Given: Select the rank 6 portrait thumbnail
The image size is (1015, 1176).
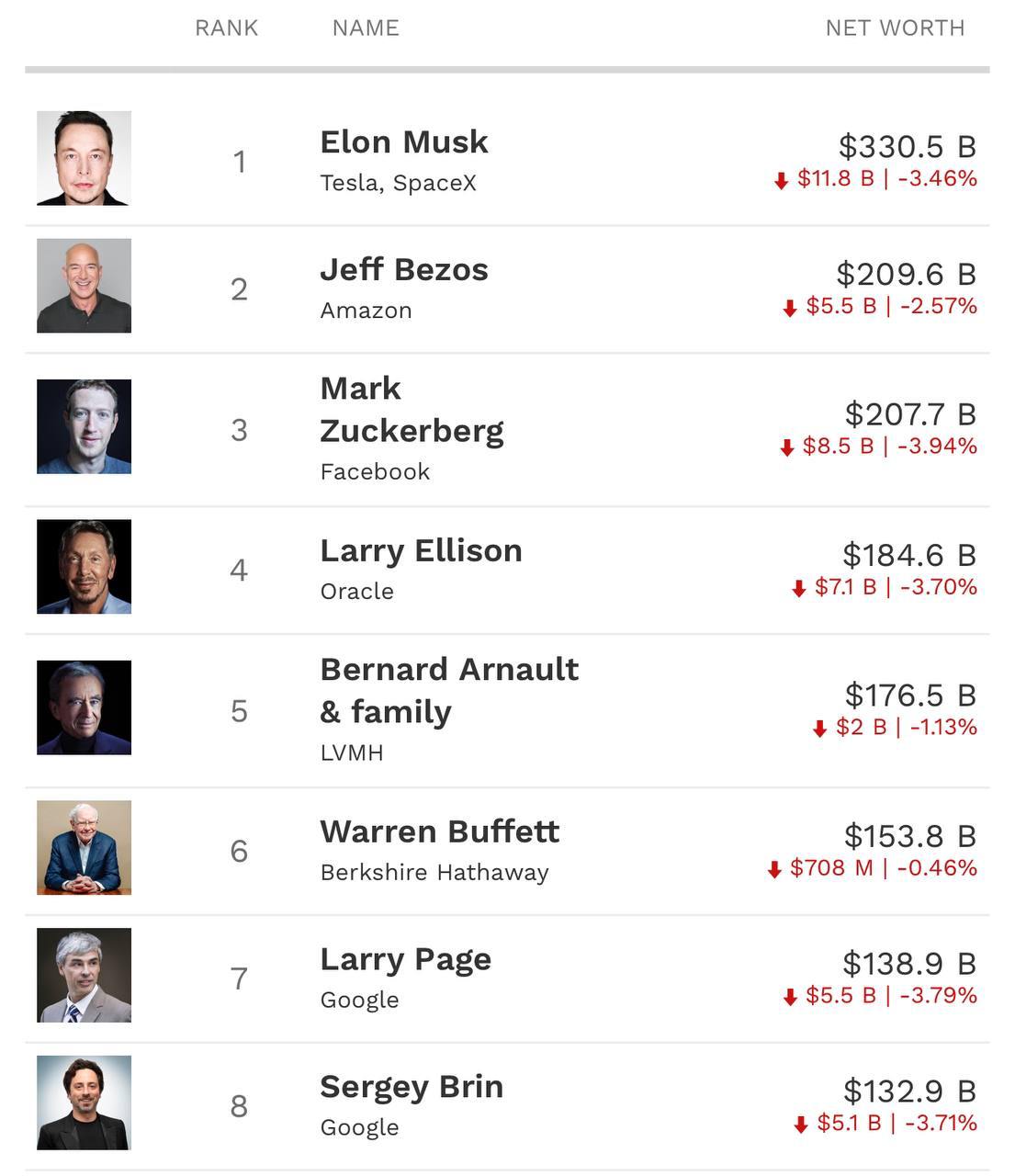Looking at the screenshot, I should click(84, 847).
